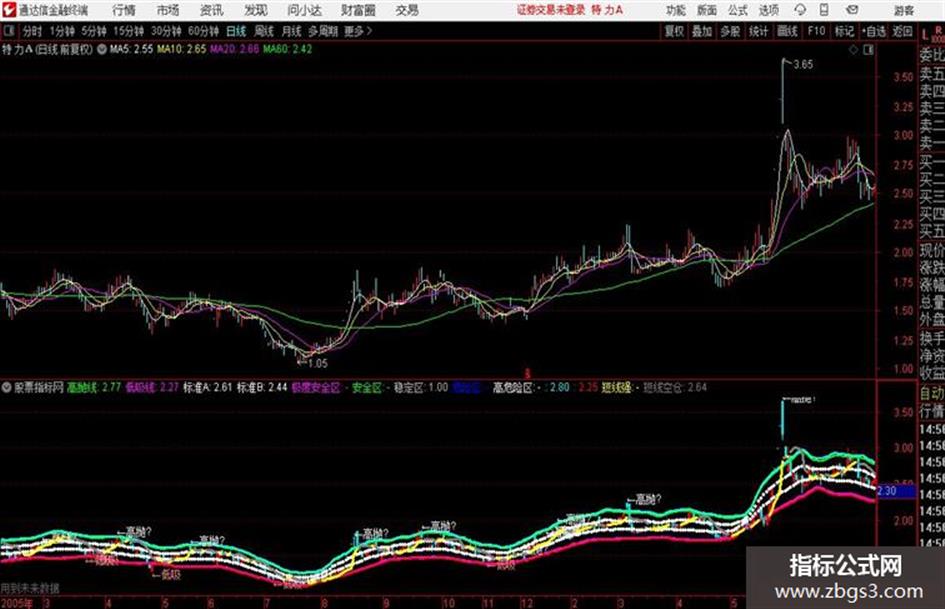
Task: Open the 选项 menu
Action: pos(768,10)
